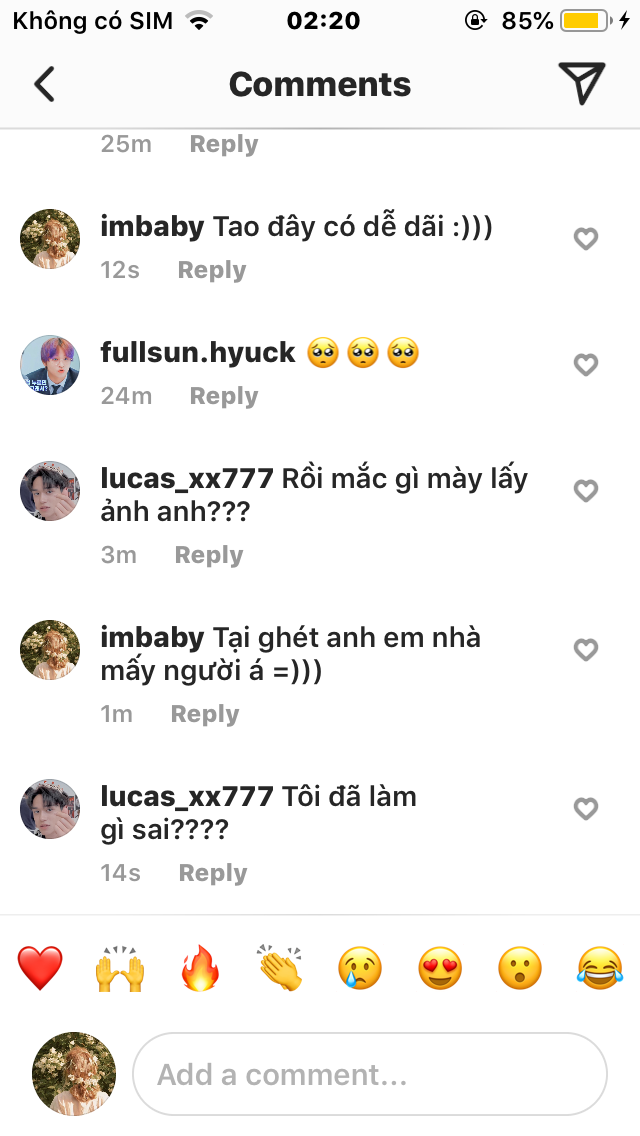Screen dimensions: 640x1136
Task: Insert crying face emoji reaction
Action: [x=360, y=969]
